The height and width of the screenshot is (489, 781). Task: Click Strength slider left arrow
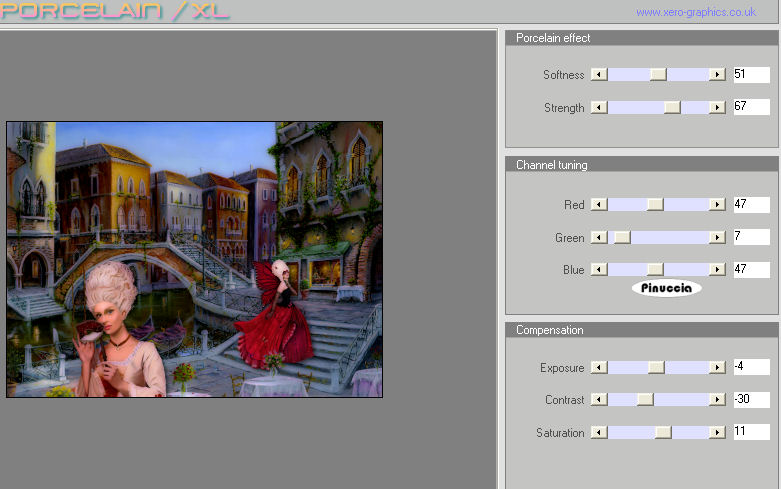tap(599, 107)
